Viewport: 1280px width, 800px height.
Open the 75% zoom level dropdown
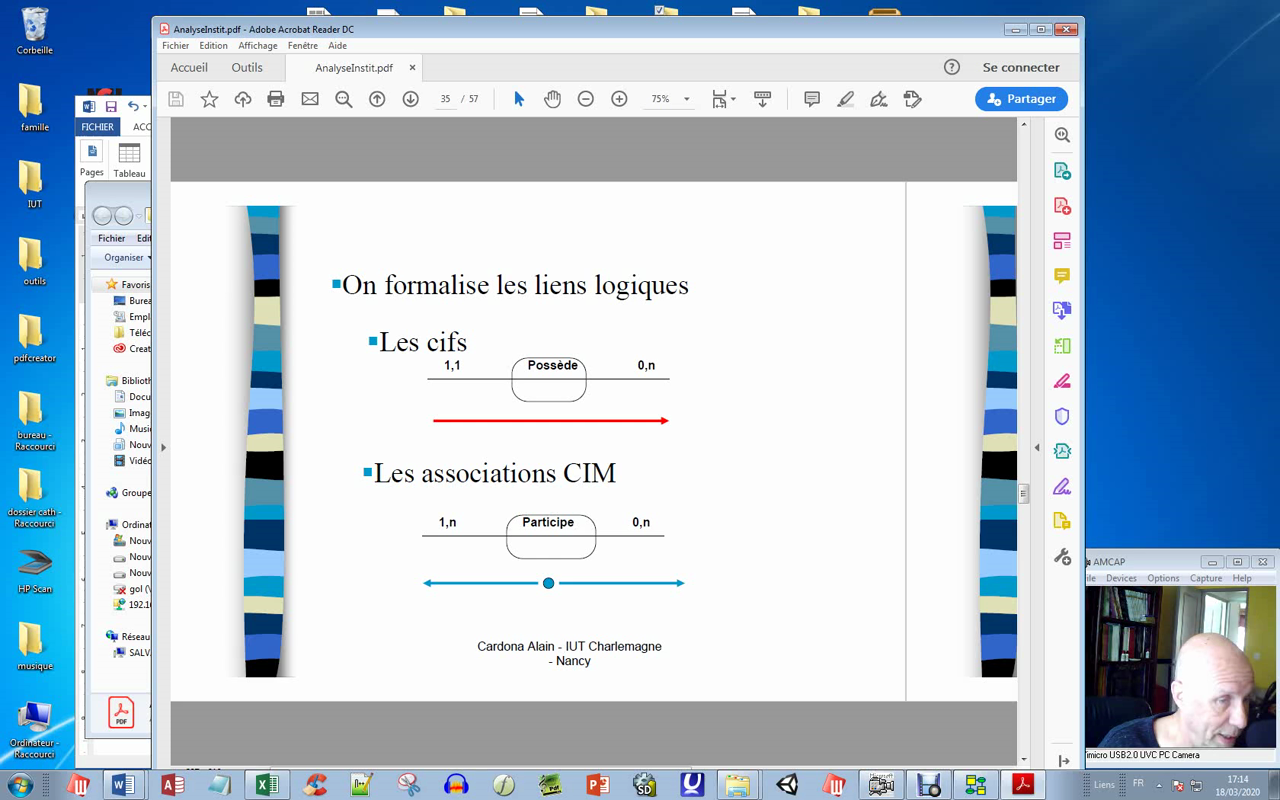(x=686, y=99)
